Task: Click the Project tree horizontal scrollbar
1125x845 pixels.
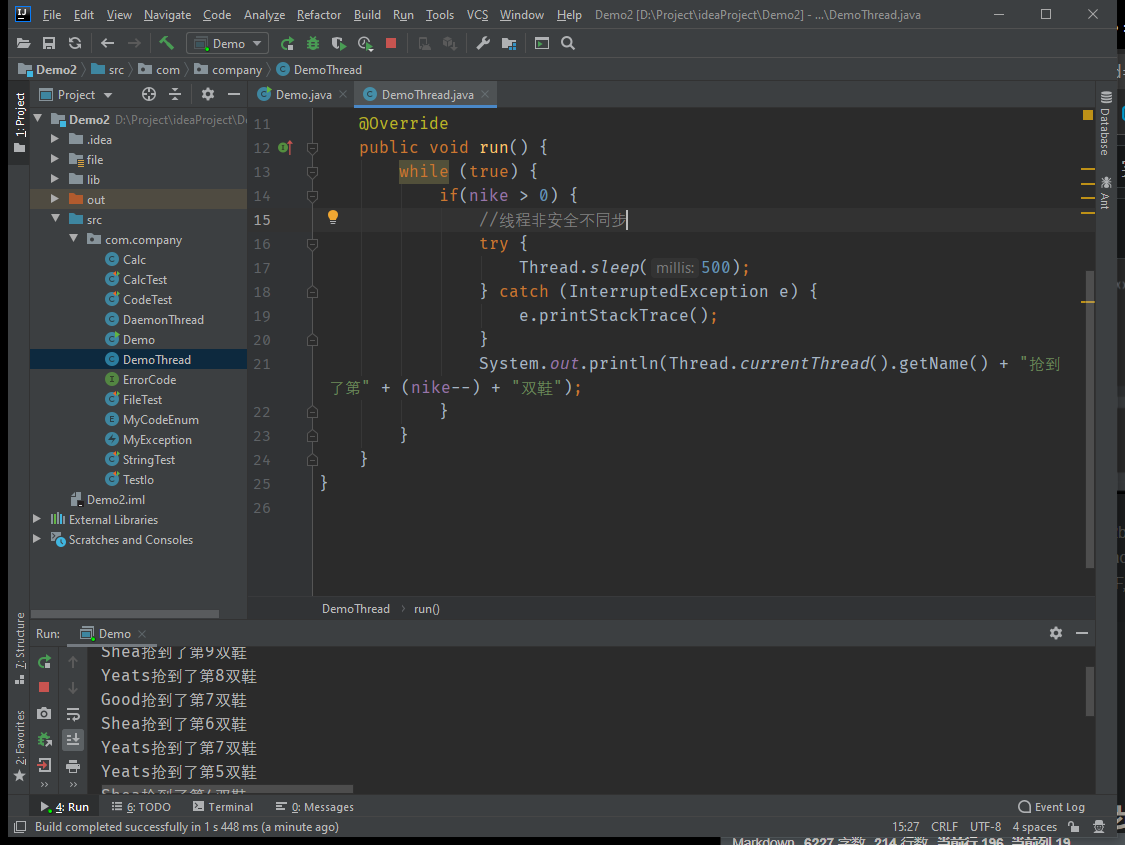Action: coord(125,614)
